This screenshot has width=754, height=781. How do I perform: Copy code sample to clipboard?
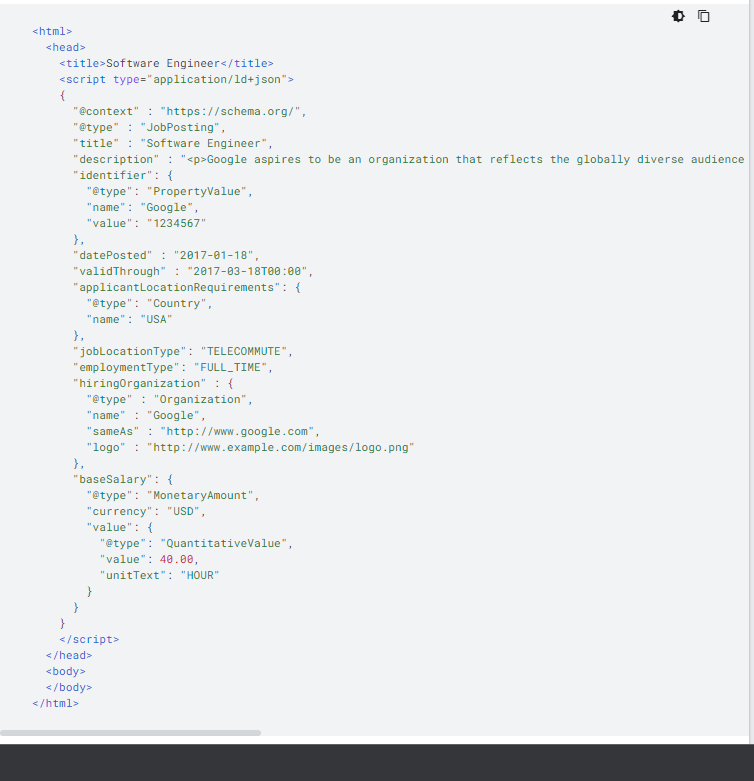(703, 16)
